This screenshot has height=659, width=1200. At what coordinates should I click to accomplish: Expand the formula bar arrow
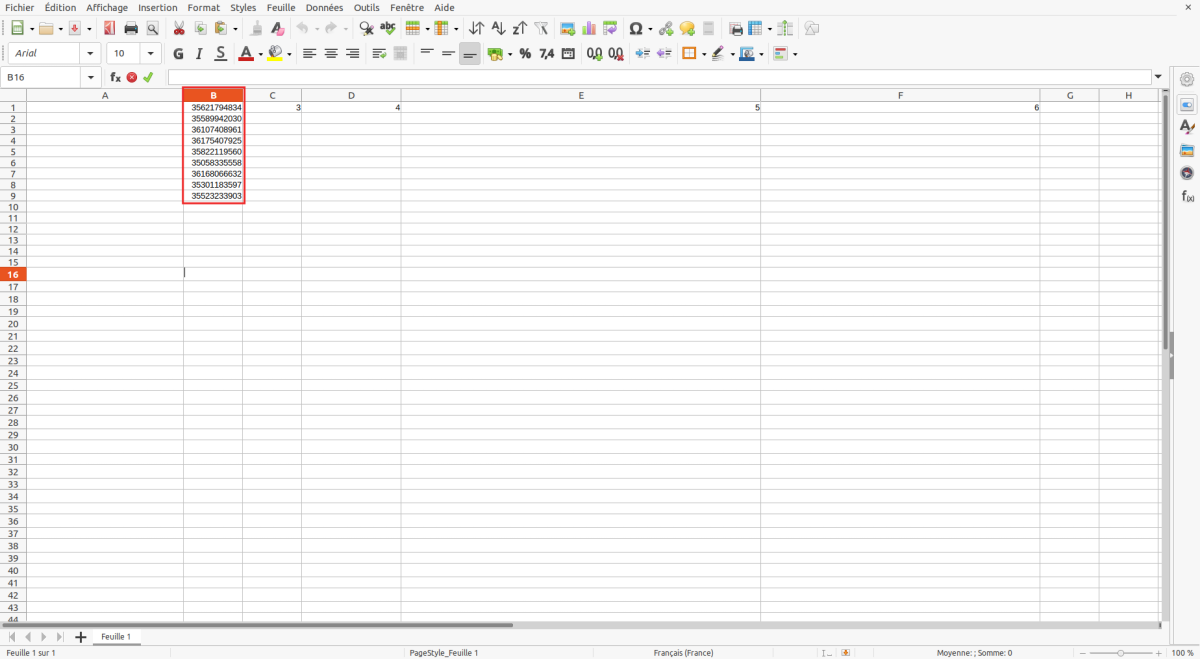coord(1159,77)
